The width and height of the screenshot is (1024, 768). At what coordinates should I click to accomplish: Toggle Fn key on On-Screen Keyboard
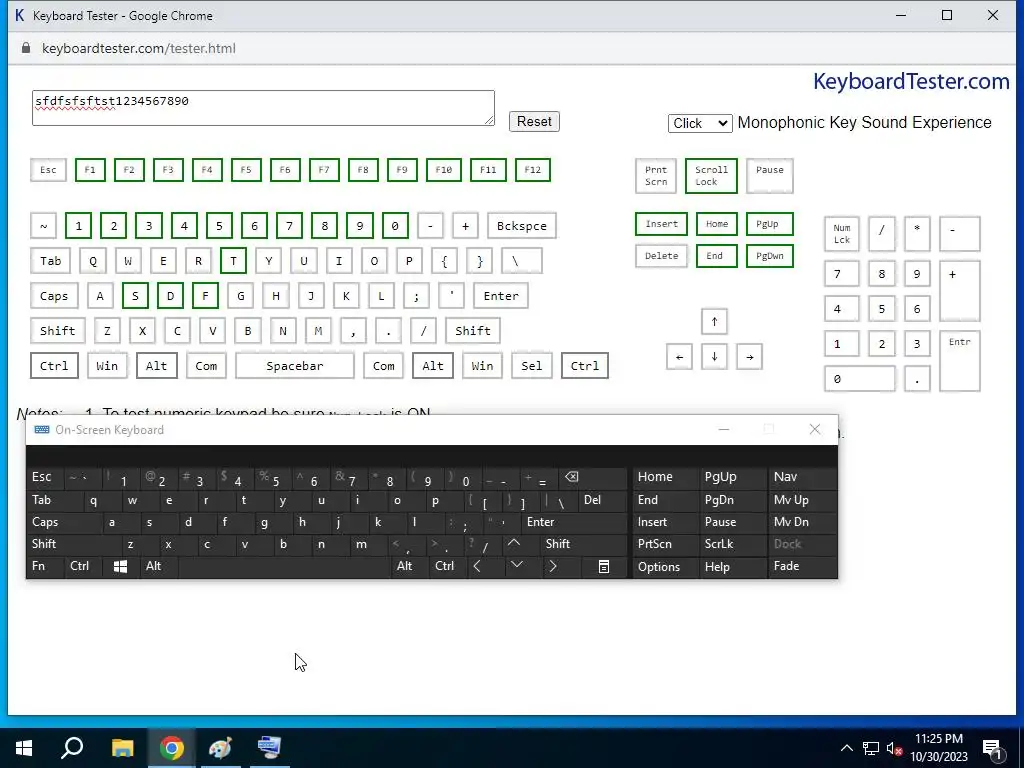(45, 566)
